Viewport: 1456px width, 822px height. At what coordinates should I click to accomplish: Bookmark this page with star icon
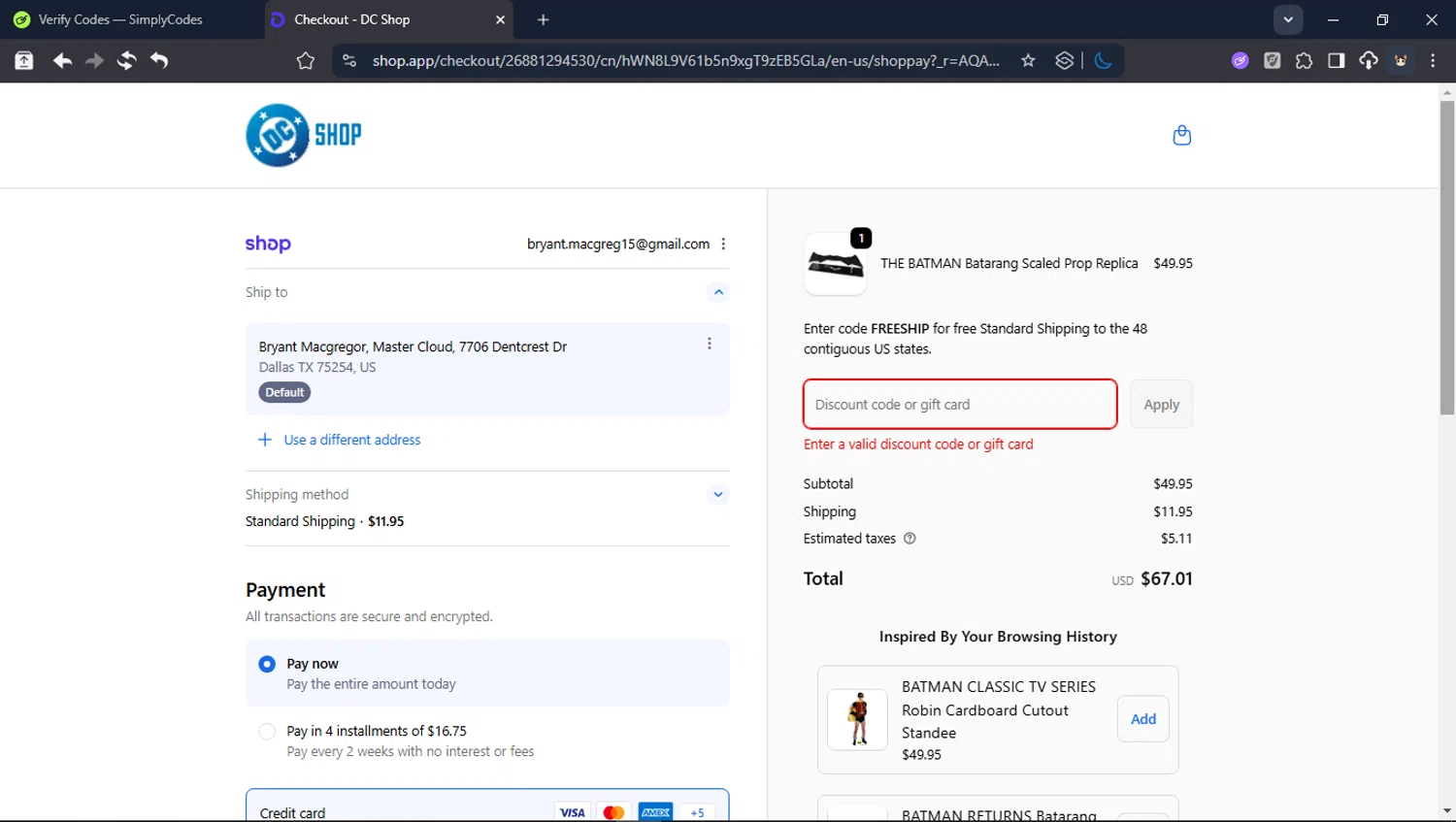(1028, 60)
